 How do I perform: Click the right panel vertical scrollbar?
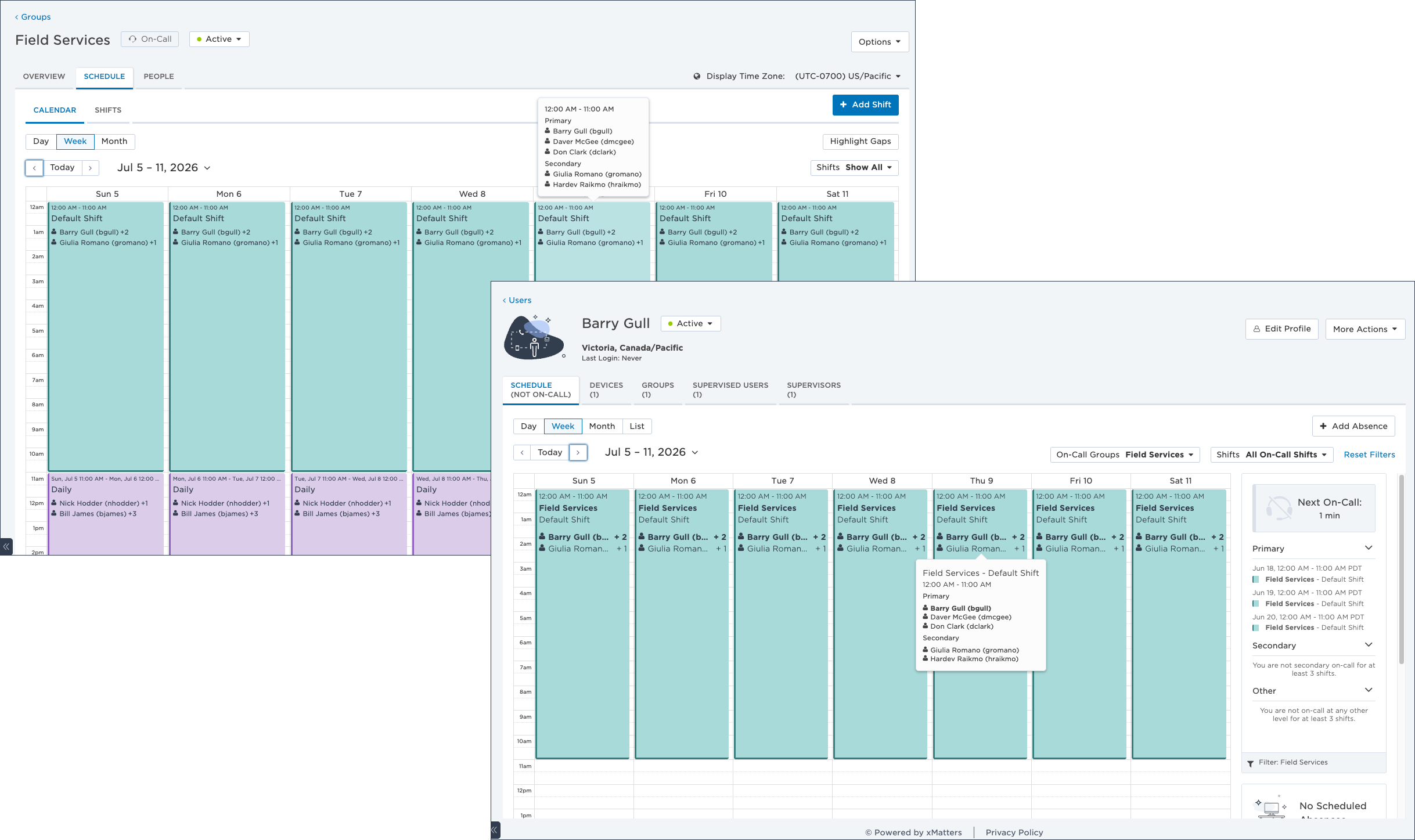(x=1401, y=569)
